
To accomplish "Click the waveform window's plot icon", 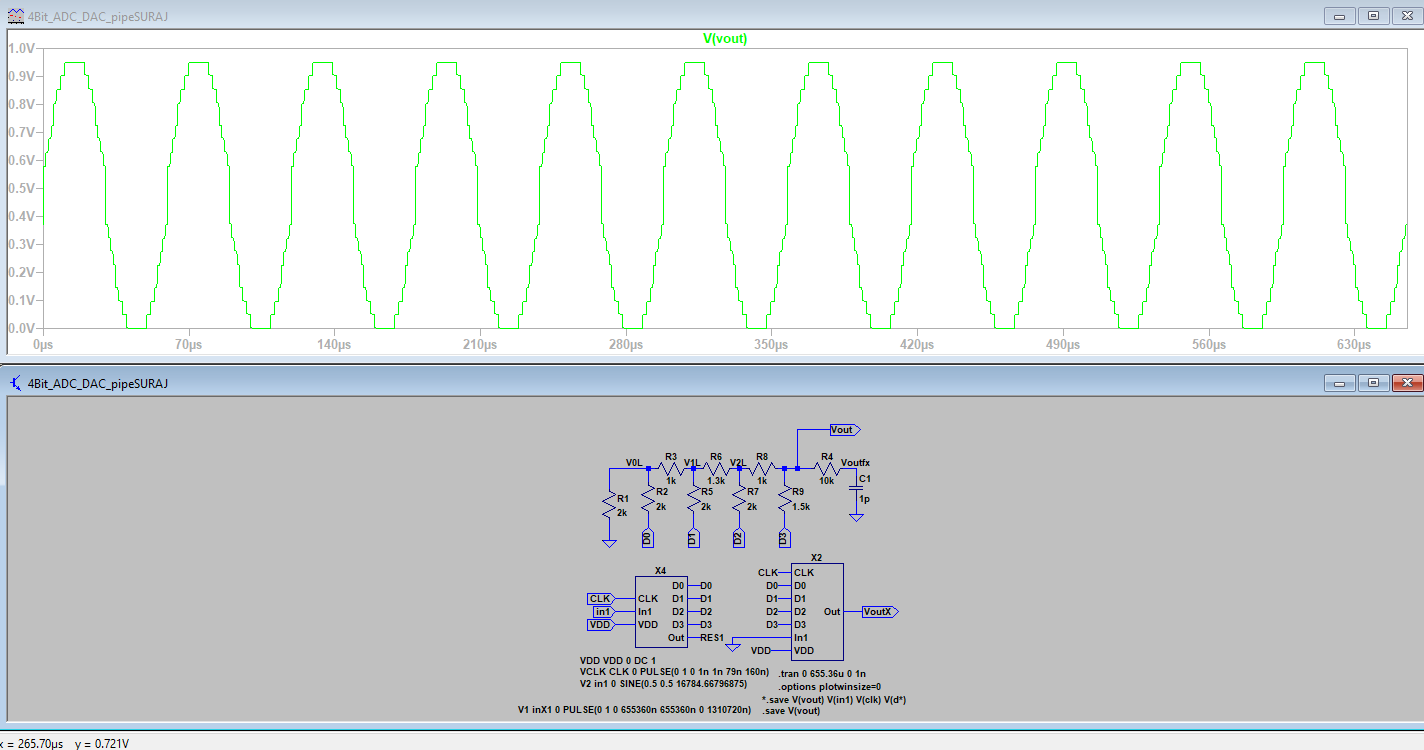I will [16, 16].
